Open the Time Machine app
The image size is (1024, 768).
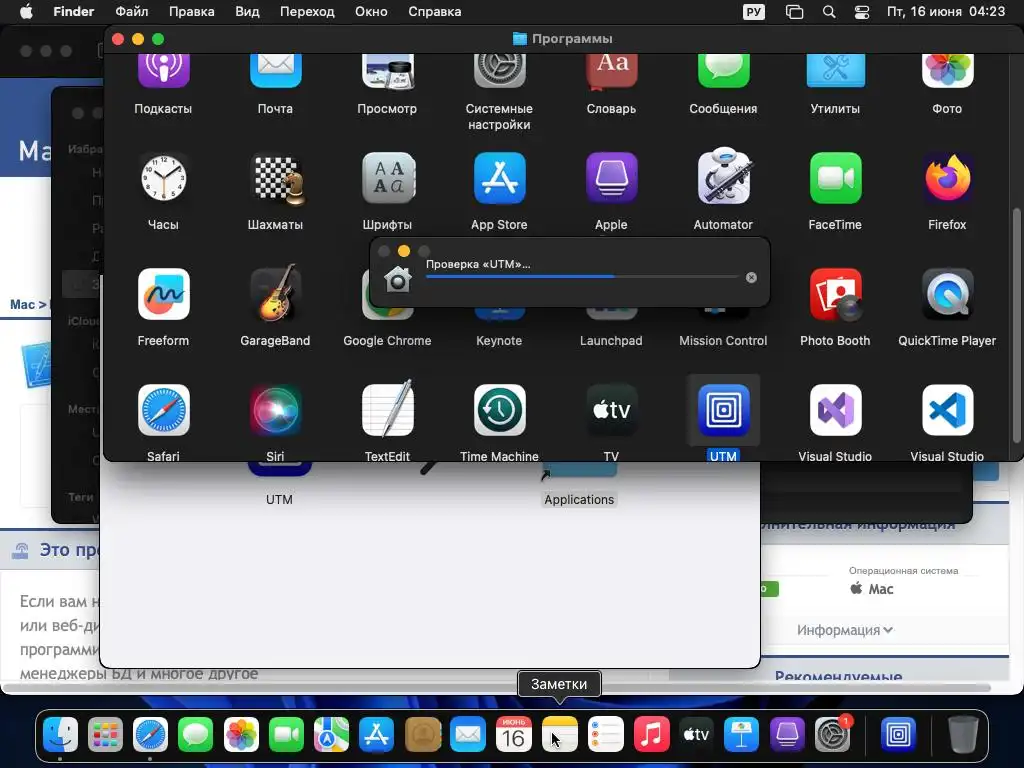(500, 410)
